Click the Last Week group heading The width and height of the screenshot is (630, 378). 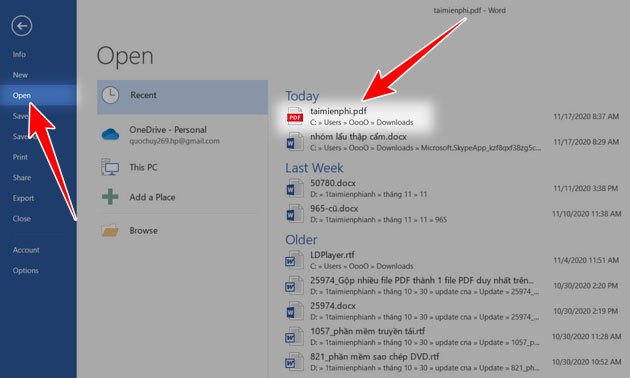(x=314, y=168)
